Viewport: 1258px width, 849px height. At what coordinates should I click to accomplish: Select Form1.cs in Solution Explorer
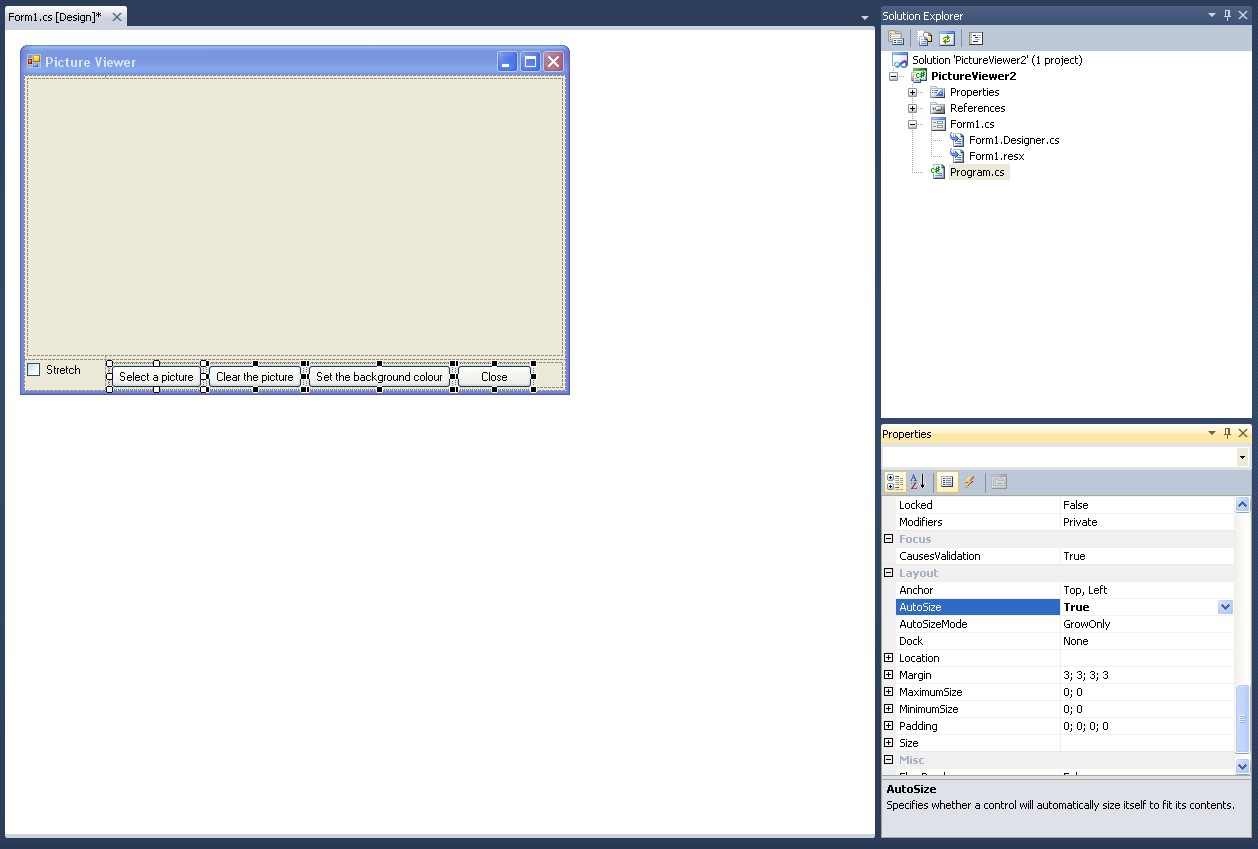click(972, 124)
